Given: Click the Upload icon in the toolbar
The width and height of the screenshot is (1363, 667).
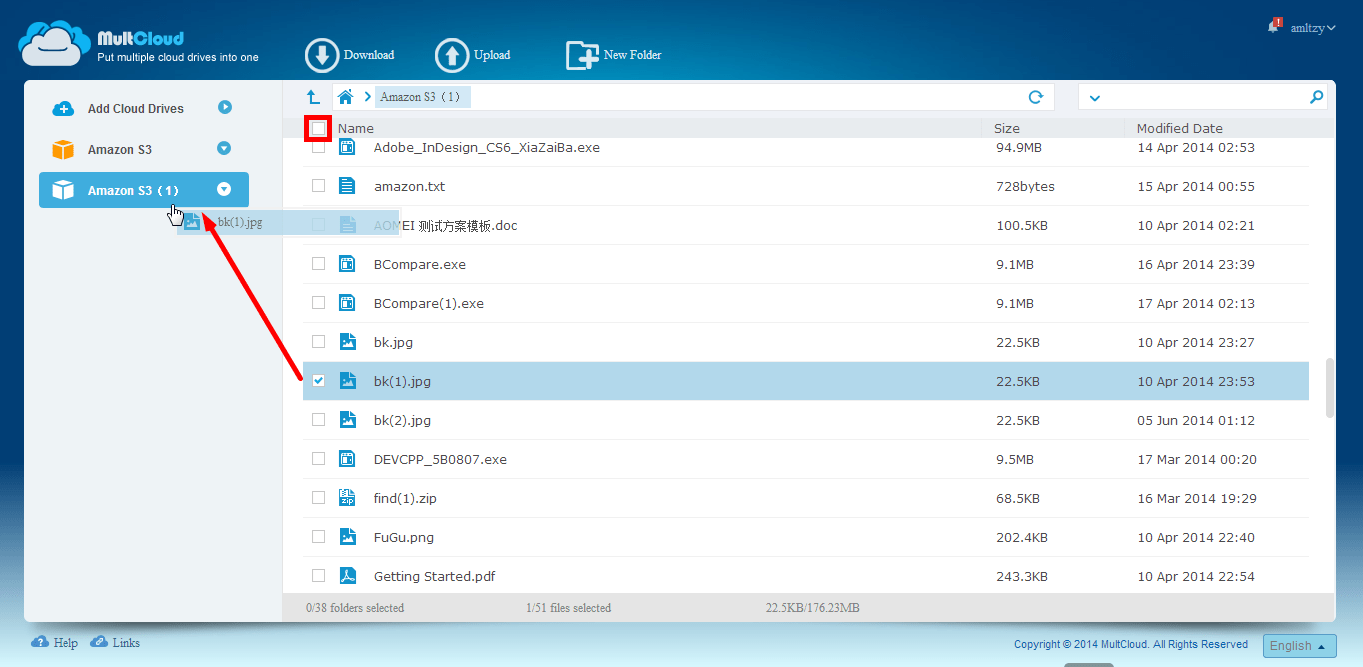Looking at the screenshot, I should coord(450,55).
